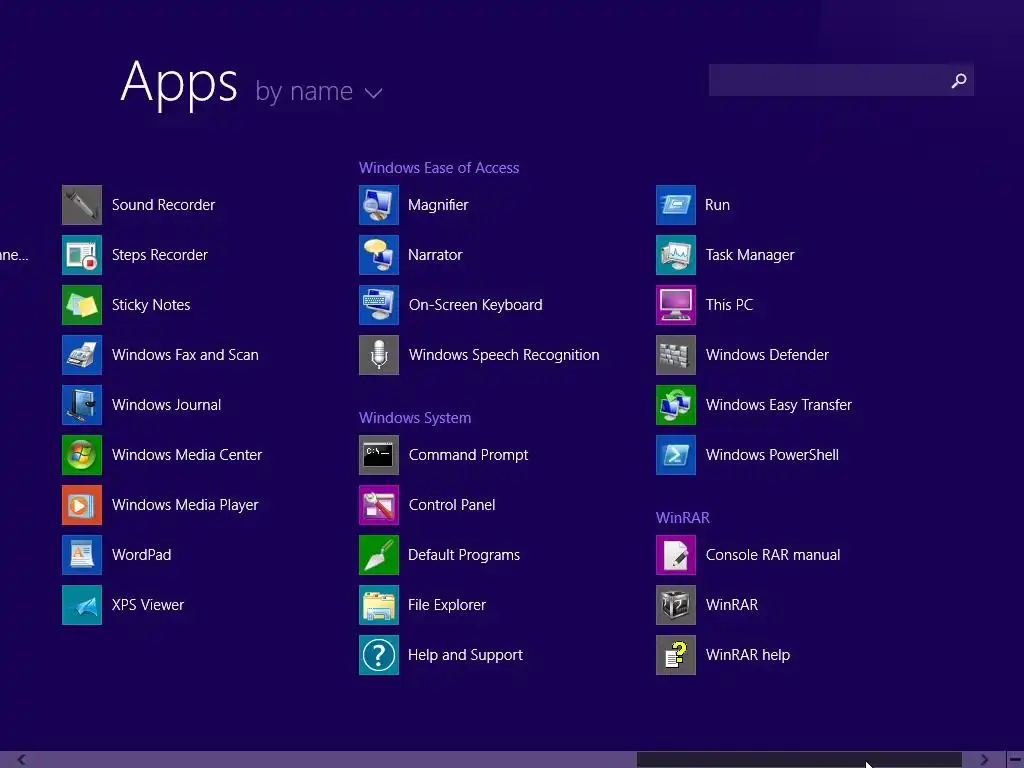Start Narrator via its icon

pyautogui.click(x=379, y=255)
